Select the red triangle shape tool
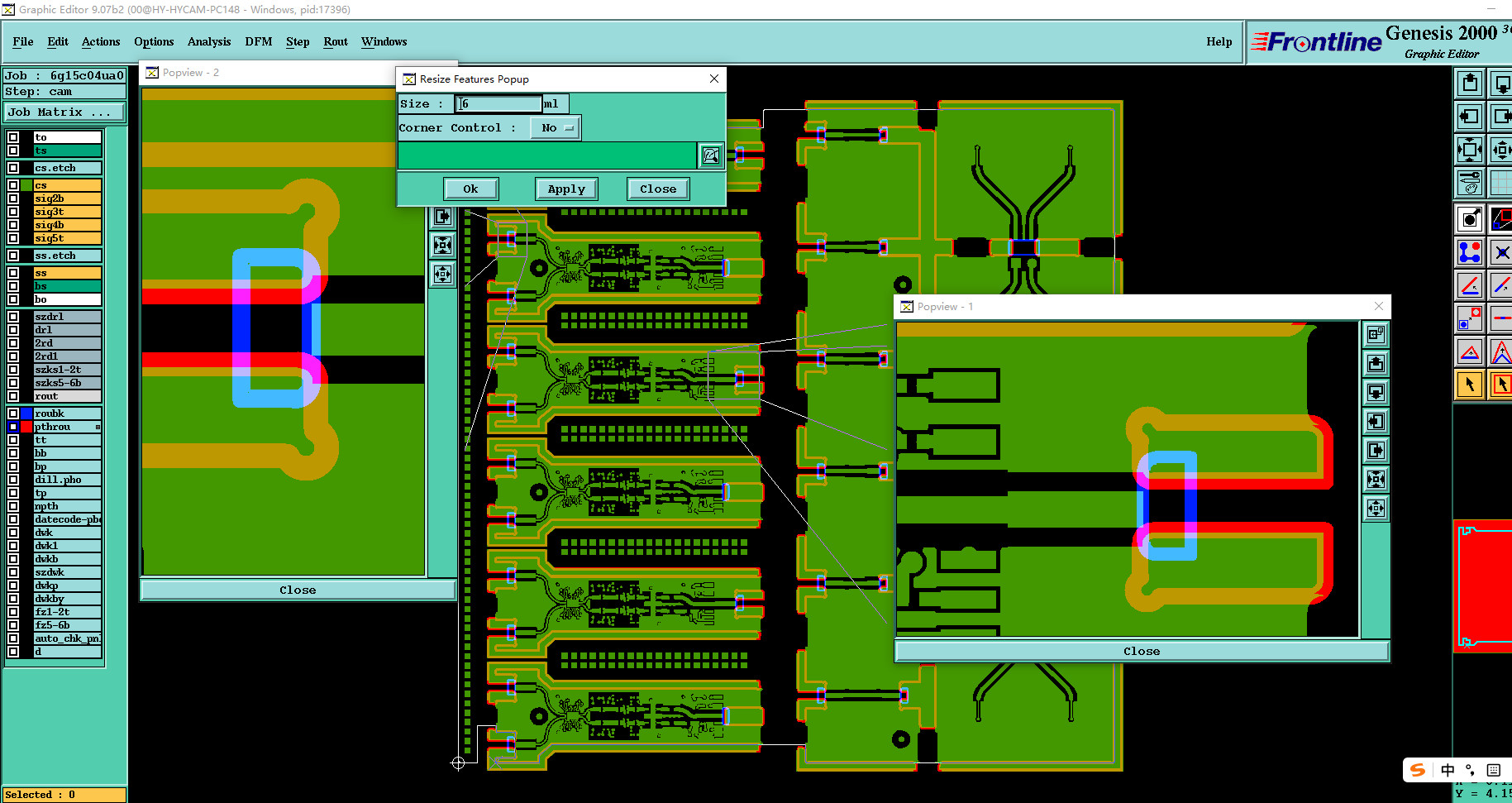This screenshot has height=803, width=1512. pyautogui.click(x=1470, y=351)
